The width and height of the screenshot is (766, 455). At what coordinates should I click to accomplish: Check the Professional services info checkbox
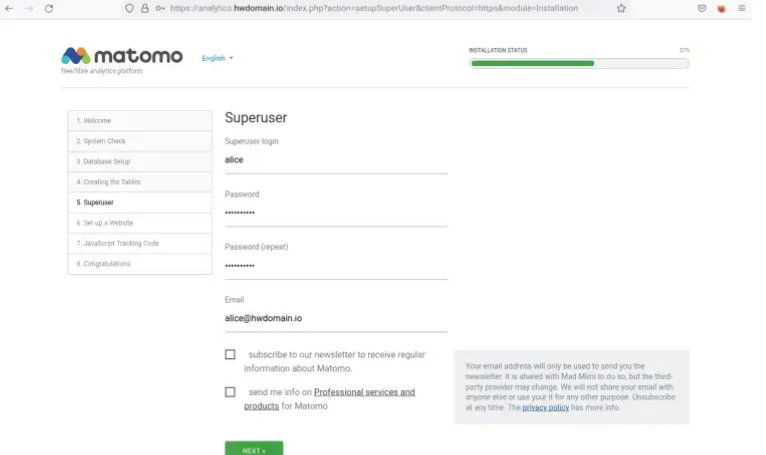pos(230,392)
